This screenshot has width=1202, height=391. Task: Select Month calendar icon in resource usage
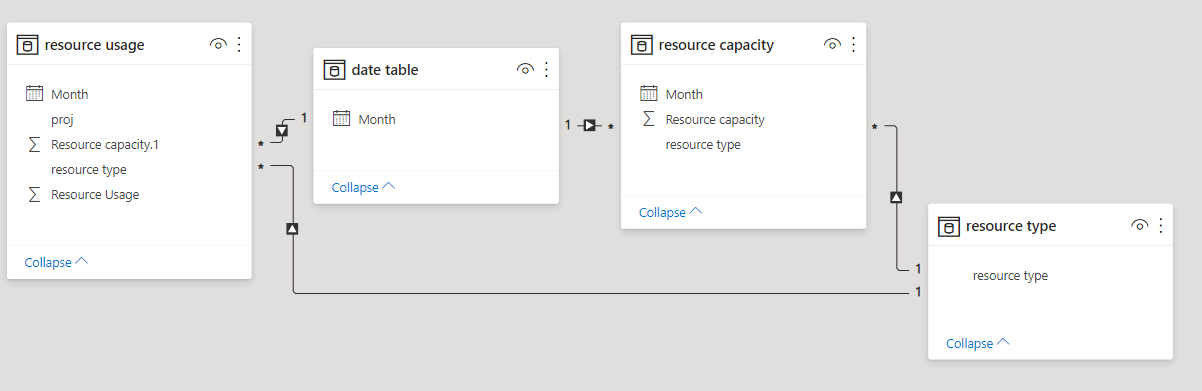34,94
